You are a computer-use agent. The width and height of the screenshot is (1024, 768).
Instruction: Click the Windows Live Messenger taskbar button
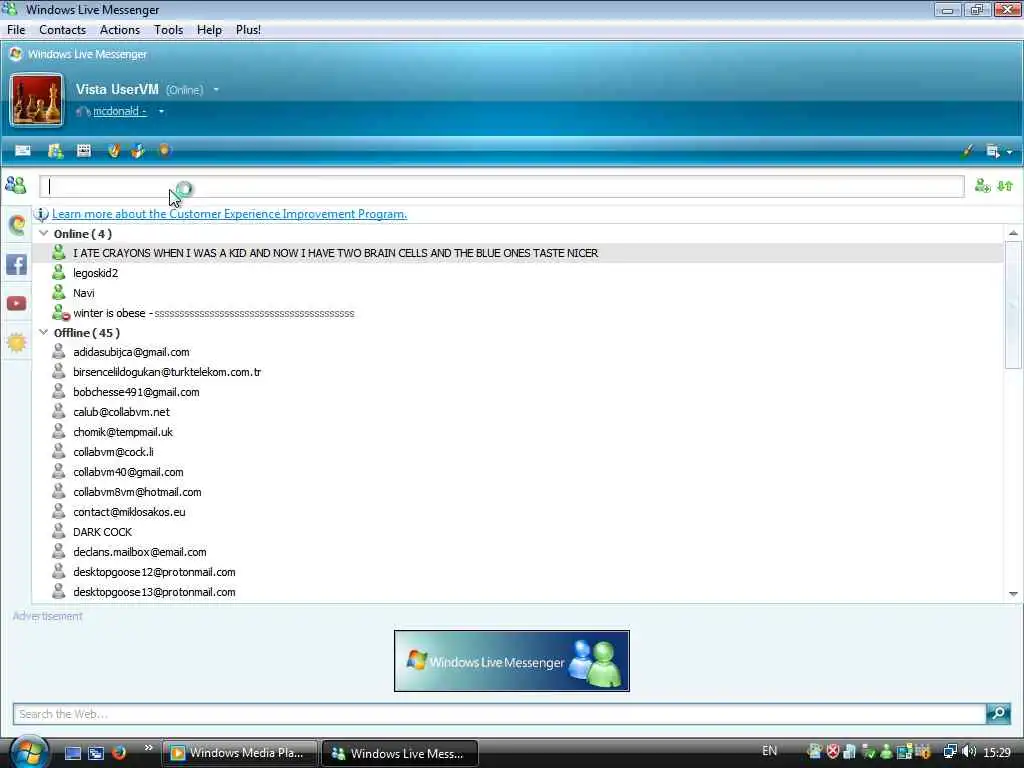[400, 753]
